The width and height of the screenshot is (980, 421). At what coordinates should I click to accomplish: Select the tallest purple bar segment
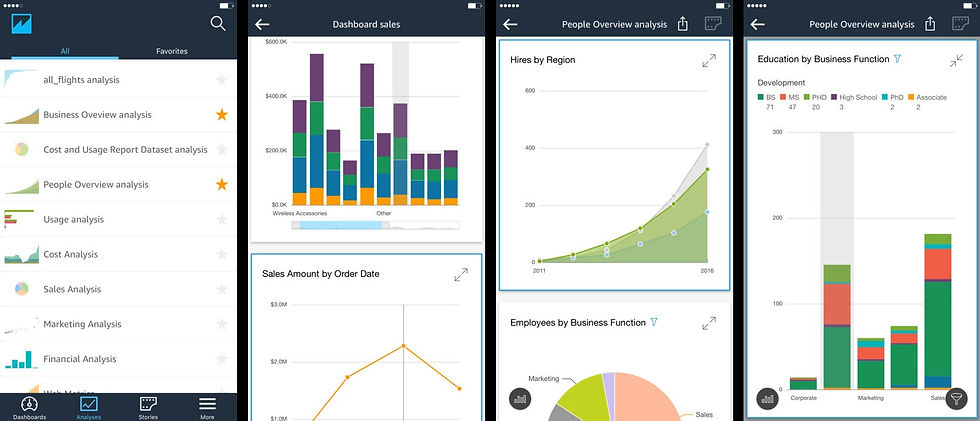pyautogui.click(x=317, y=77)
